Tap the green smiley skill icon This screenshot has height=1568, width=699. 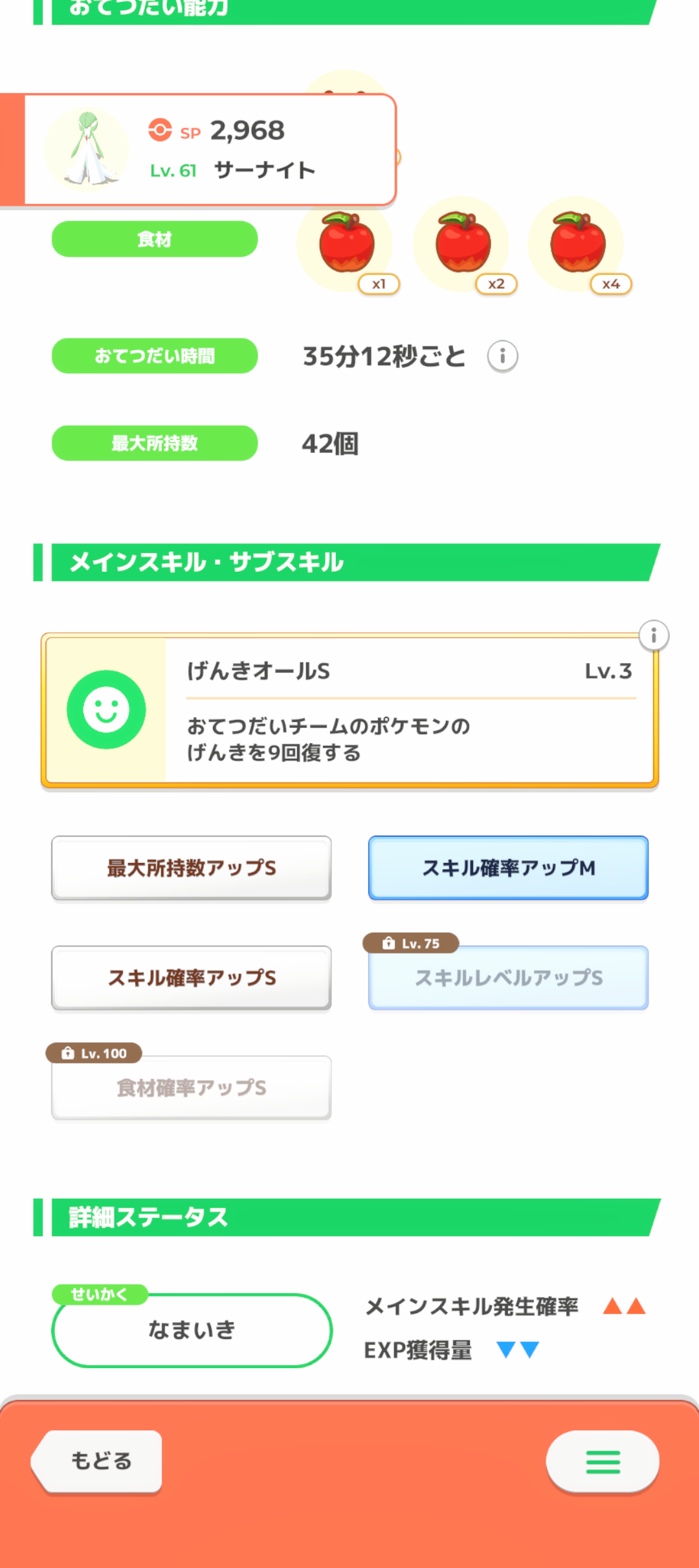(x=106, y=710)
